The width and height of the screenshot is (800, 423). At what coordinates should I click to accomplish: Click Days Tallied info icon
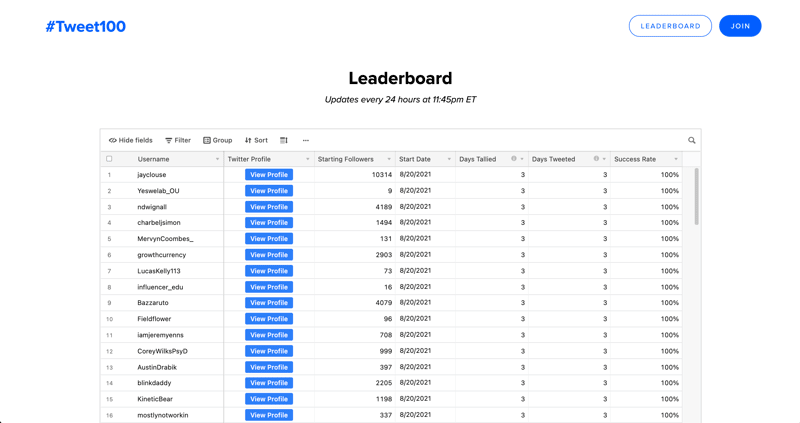[514, 159]
